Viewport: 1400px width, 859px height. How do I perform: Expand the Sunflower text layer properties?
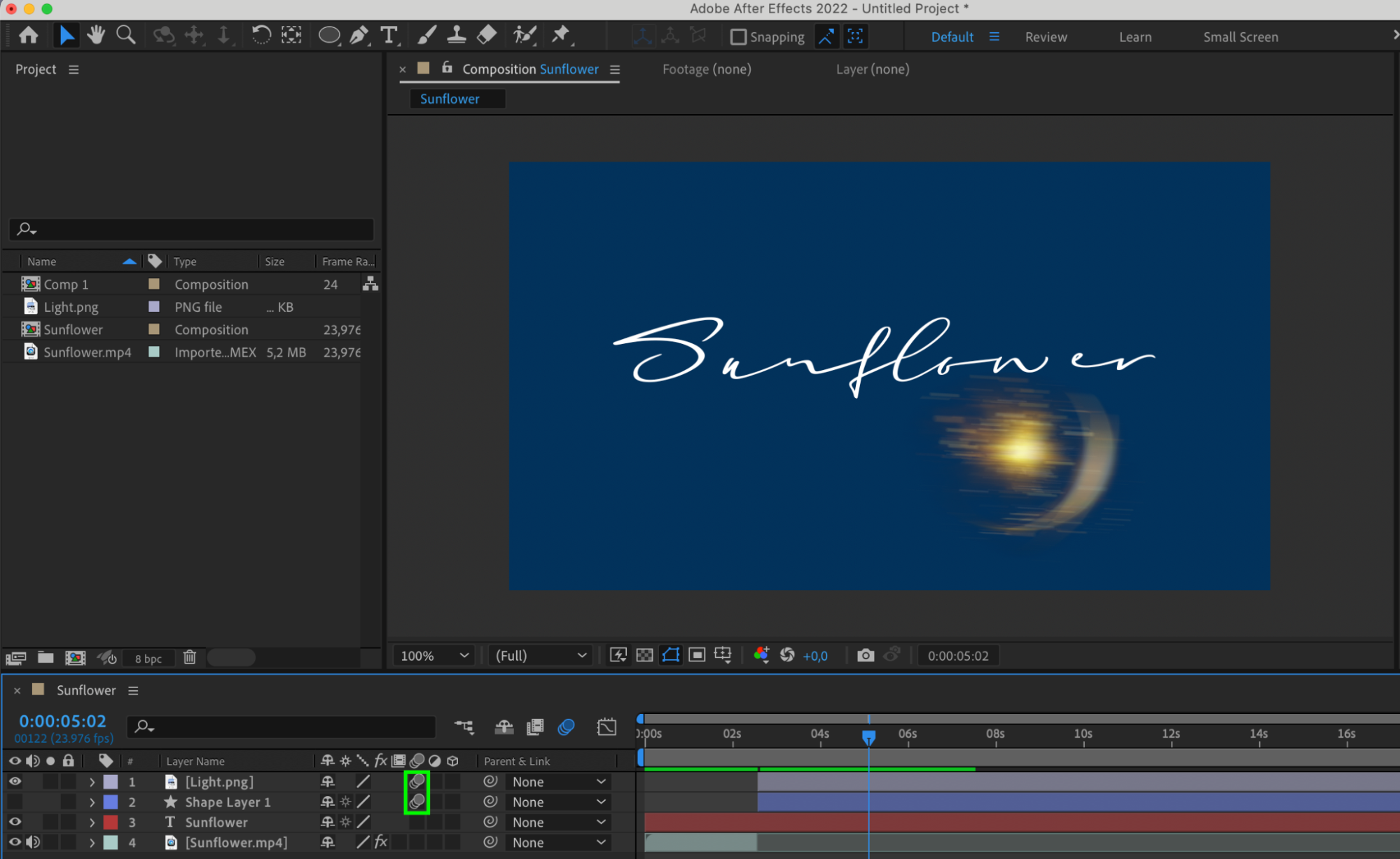(x=92, y=822)
